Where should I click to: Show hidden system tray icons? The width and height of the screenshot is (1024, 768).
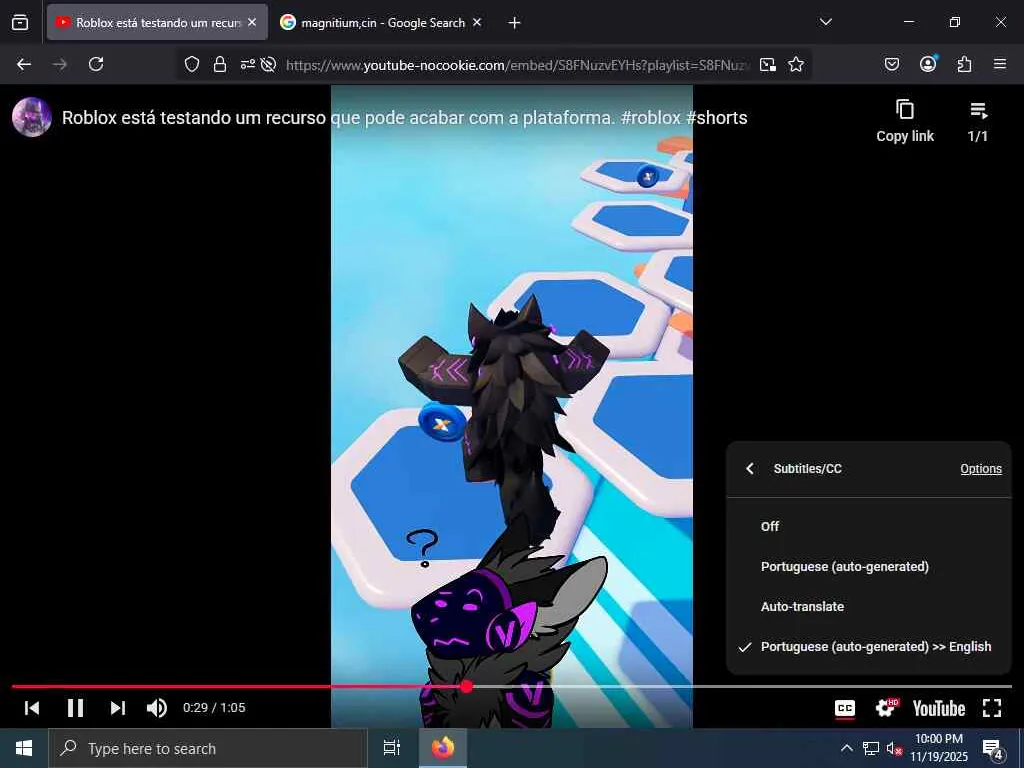846,748
